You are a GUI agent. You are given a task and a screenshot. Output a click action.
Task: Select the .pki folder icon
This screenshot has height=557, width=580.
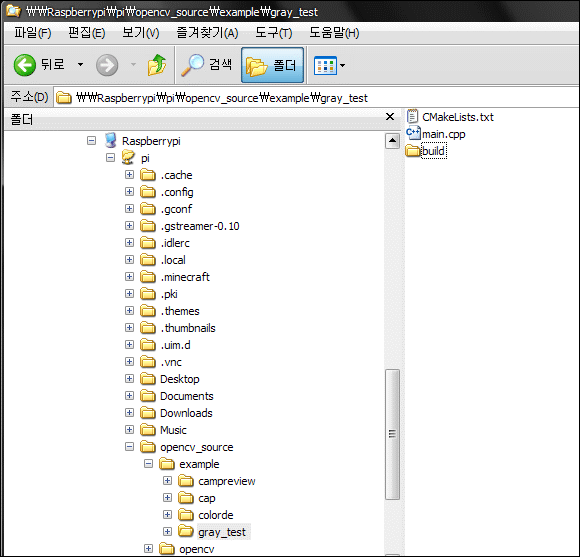point(148,294)
